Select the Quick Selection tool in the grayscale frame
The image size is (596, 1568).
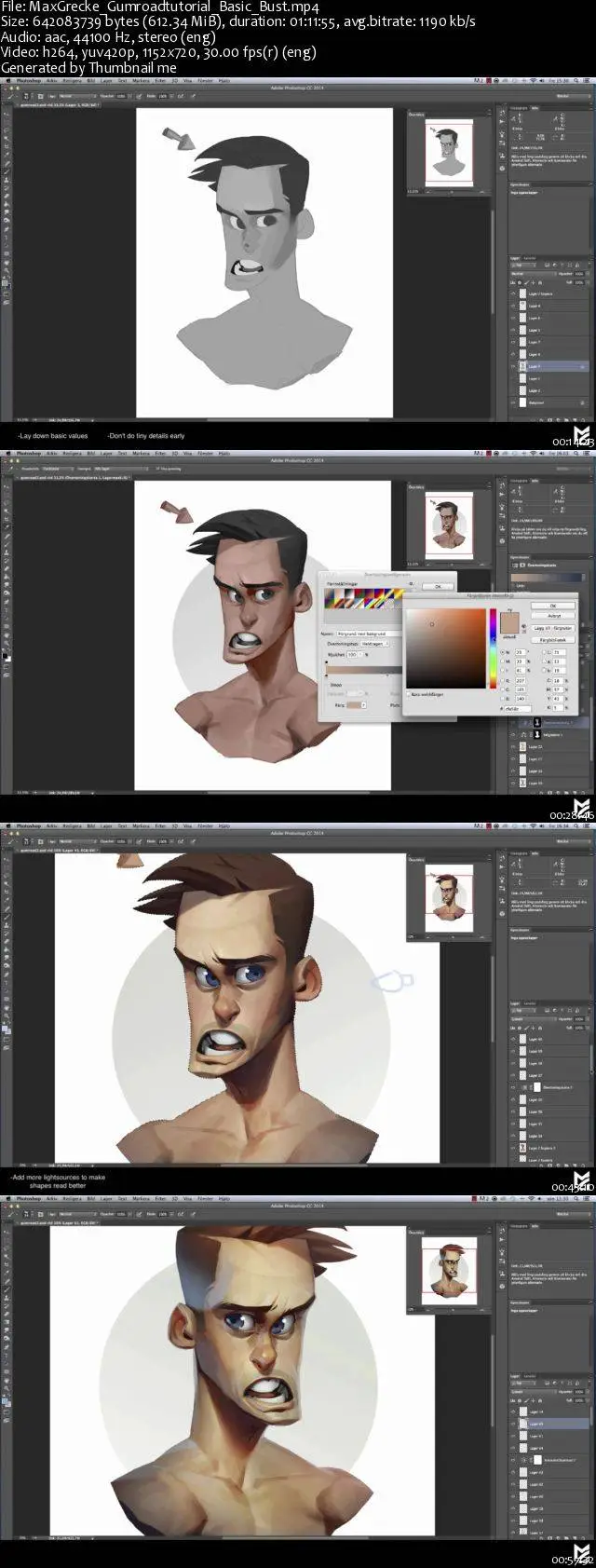coord(7,138)
